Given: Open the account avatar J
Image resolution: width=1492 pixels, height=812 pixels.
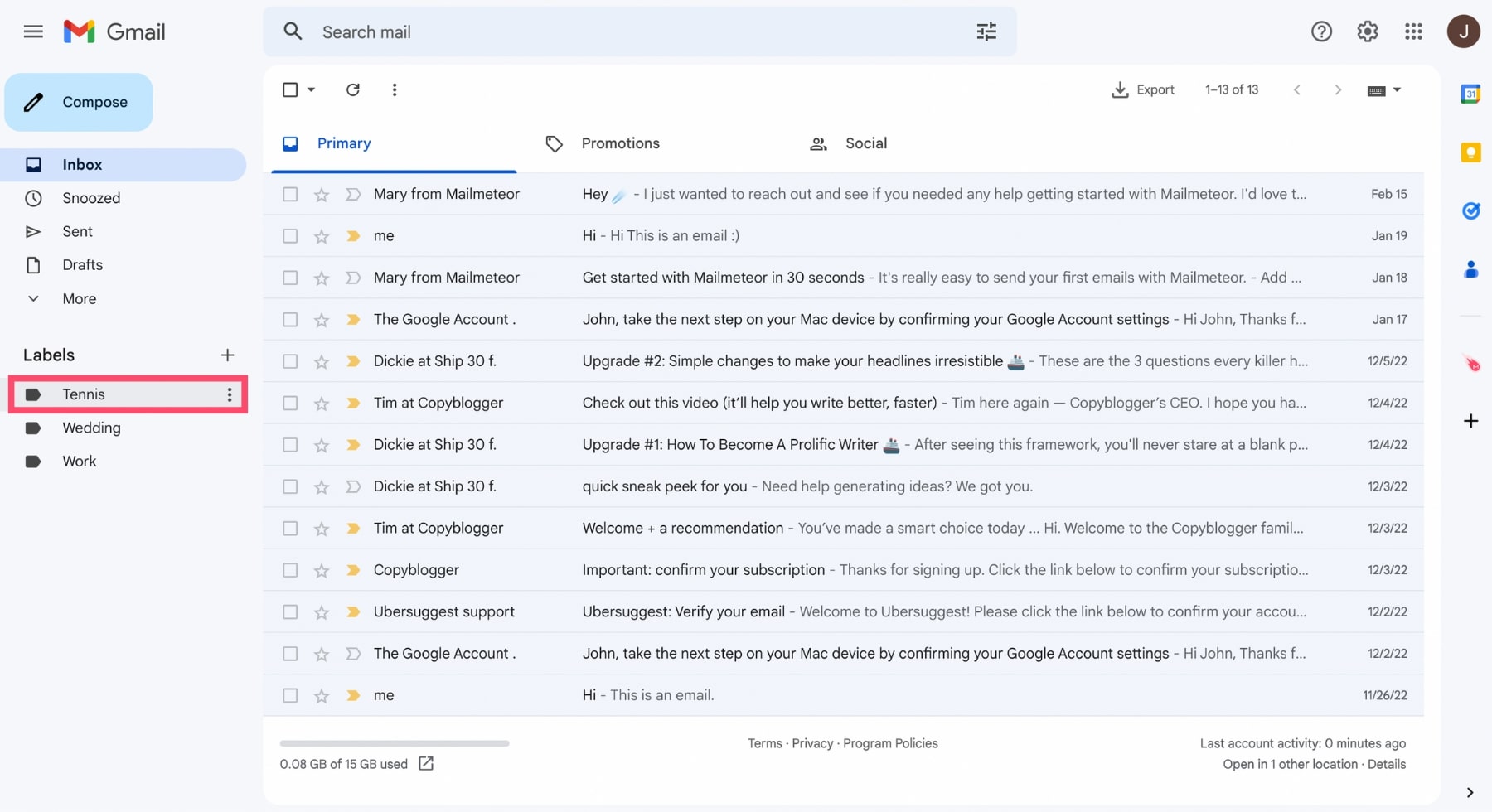Looking at the screenshot, I should (1464, 31).
